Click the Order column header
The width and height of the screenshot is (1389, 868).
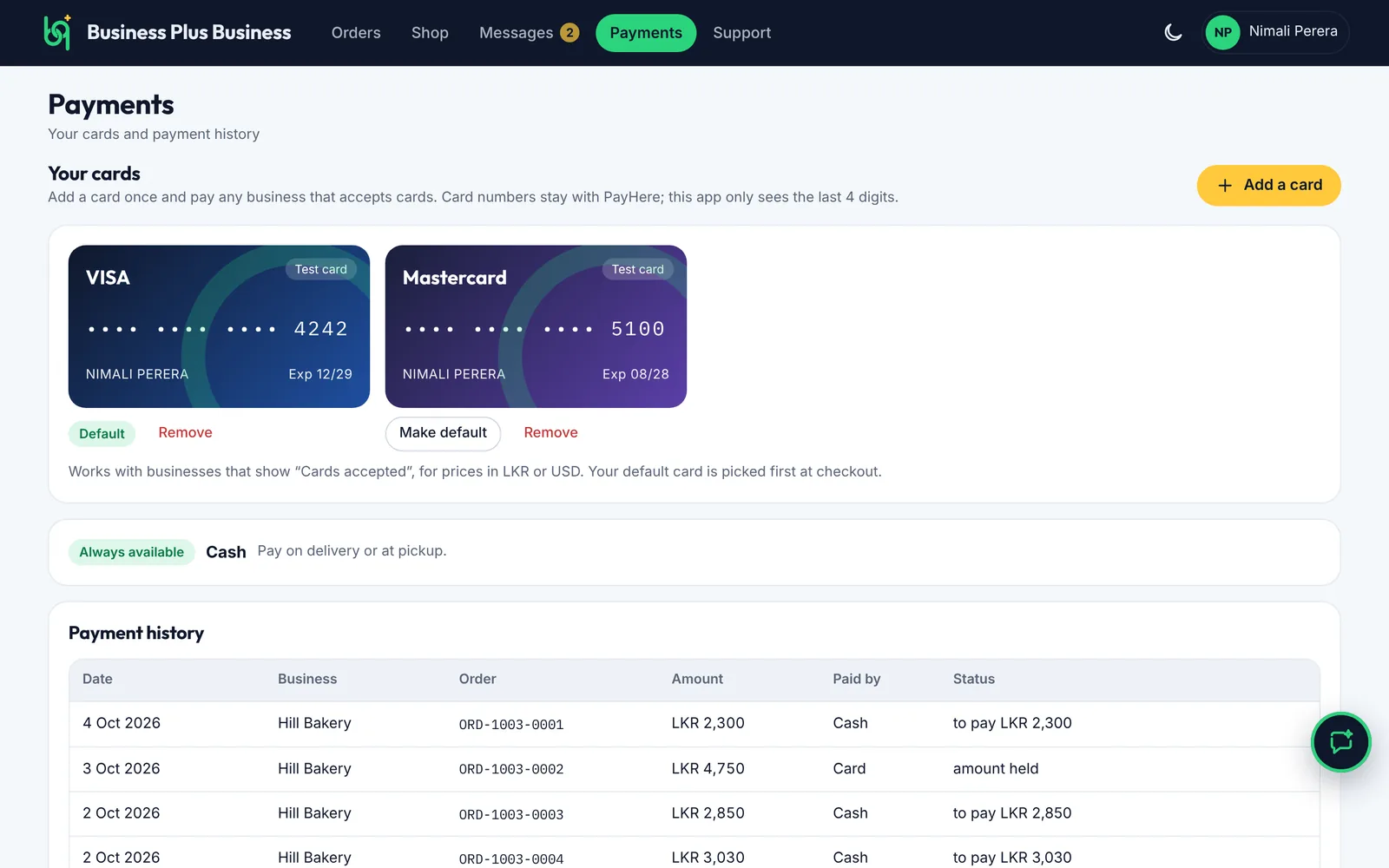pyautogui.click(x=477, y=679)
